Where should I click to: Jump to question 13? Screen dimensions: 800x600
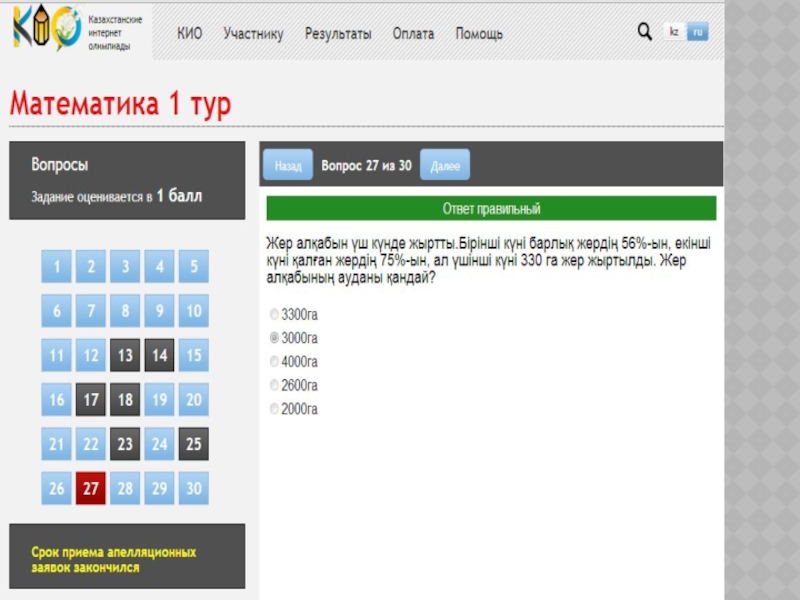point(125,355)
